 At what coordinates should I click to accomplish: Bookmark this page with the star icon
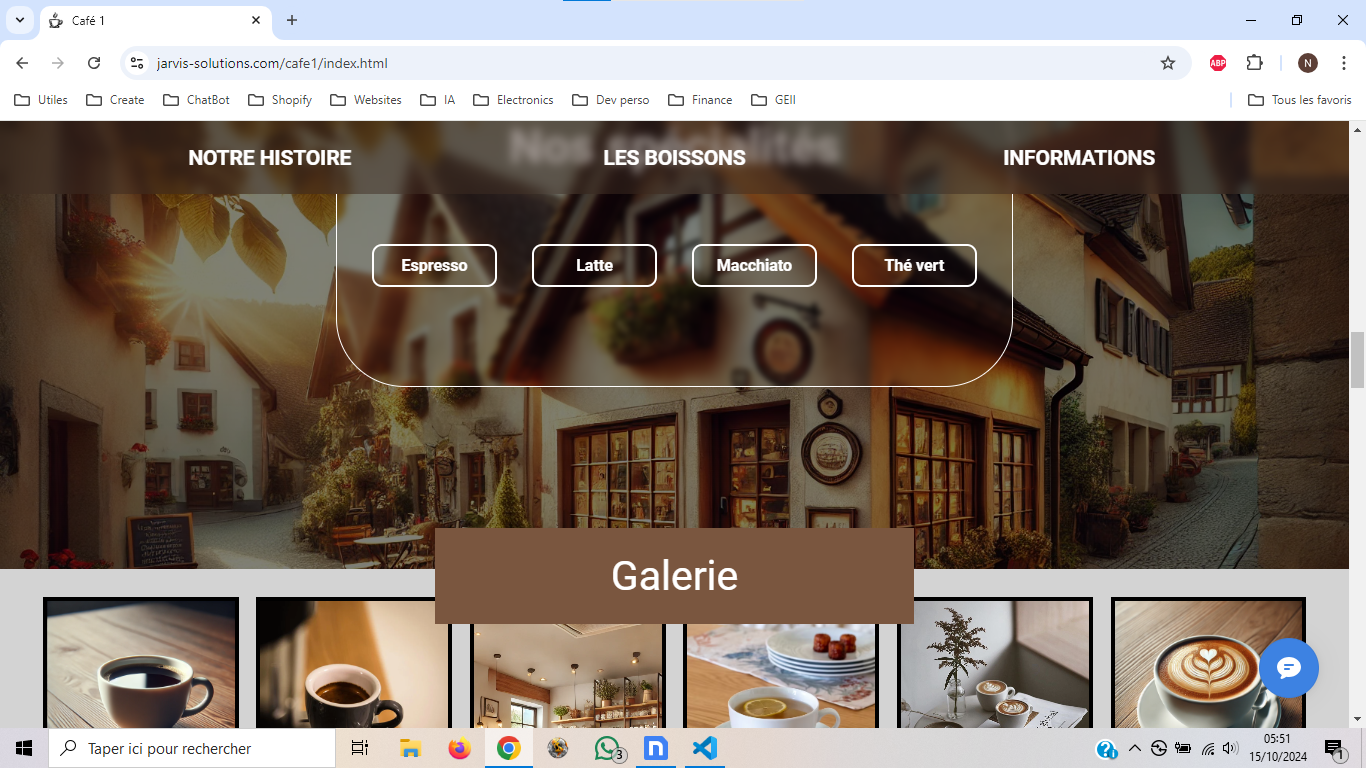click(x=1167, y=63)
